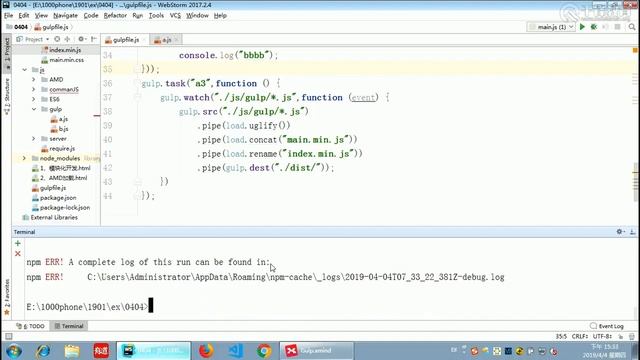Viewport: 640px width, 360px height.
Task: Launch Internet Explorer from the taskbar
Action: point(43,351)
